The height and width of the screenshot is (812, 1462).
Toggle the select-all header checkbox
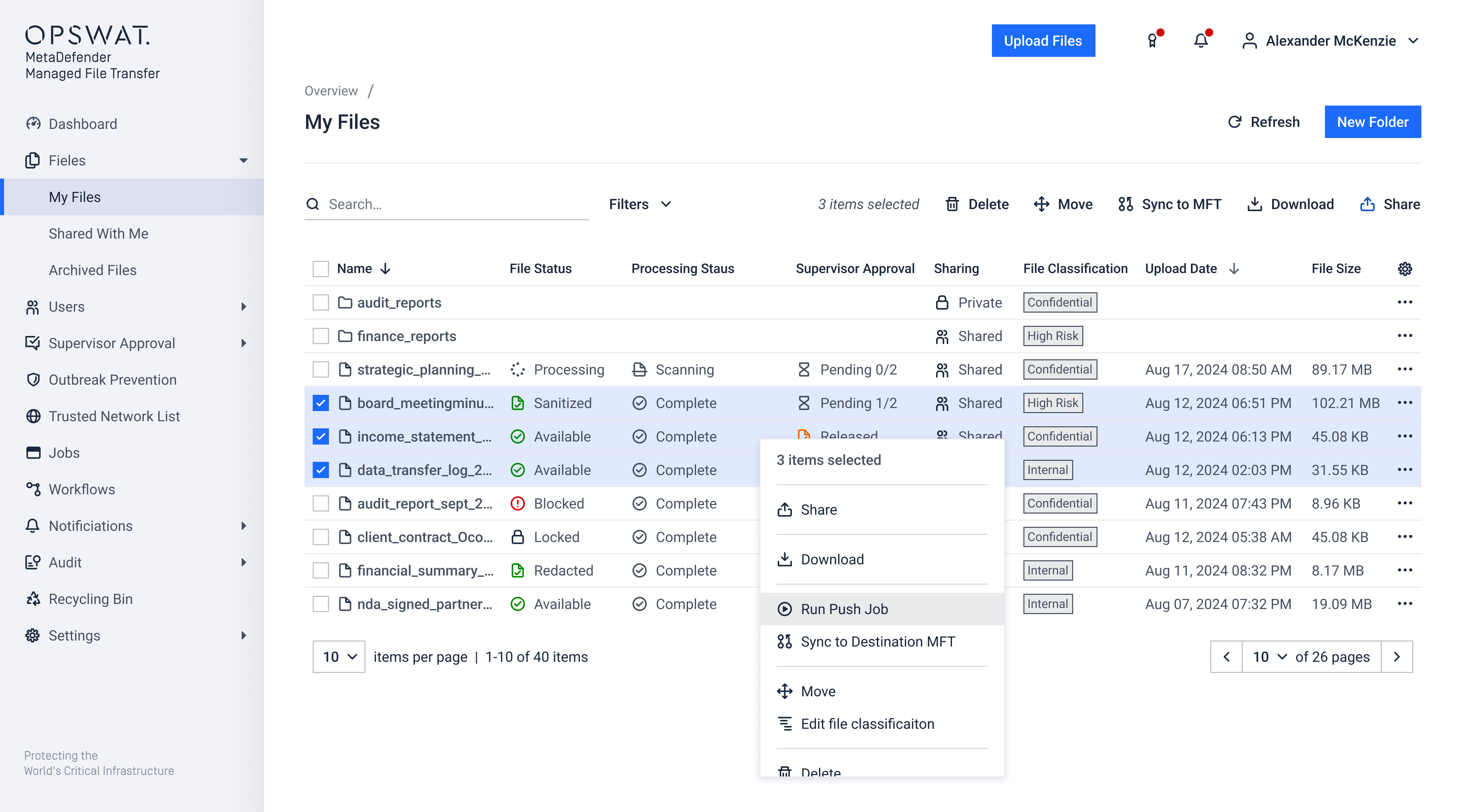[321, 269]
